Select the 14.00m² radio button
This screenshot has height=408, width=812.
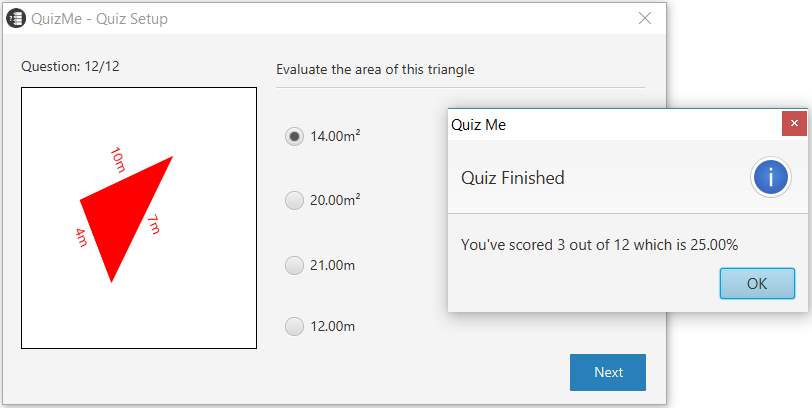(294, 136)
